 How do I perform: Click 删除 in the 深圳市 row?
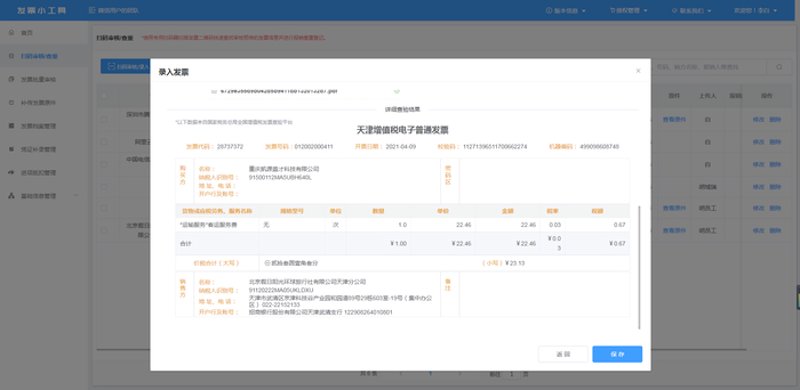(x=775, y=119)
